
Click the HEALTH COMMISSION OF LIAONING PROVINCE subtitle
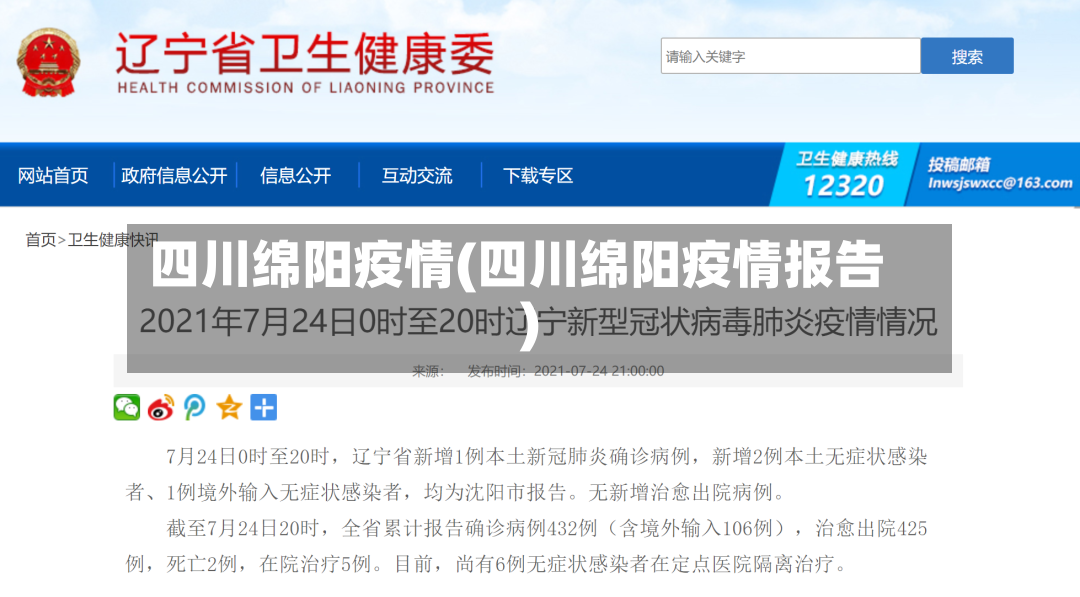click(306, 88)
